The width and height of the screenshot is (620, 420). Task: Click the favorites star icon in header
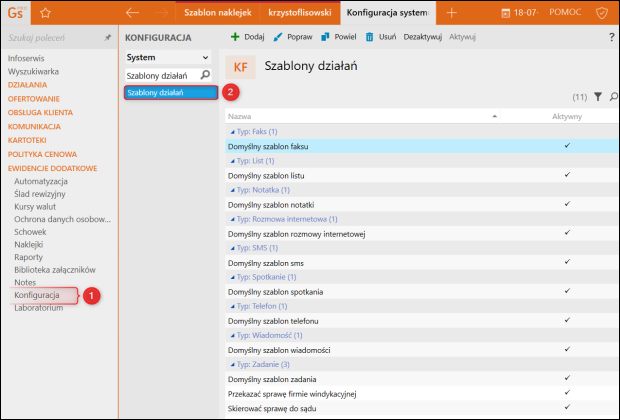coord(43,12)
